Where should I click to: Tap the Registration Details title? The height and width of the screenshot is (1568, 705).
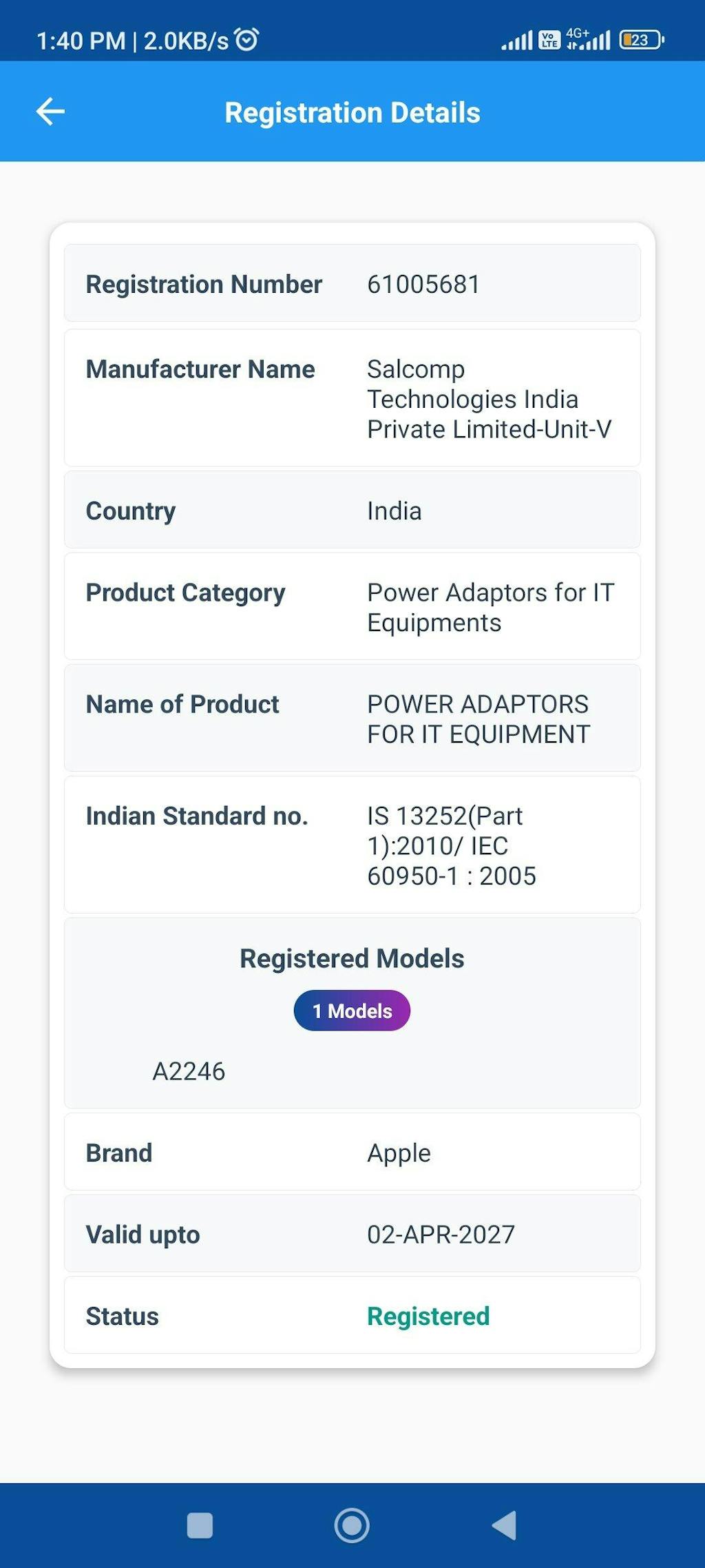point(352,112)
